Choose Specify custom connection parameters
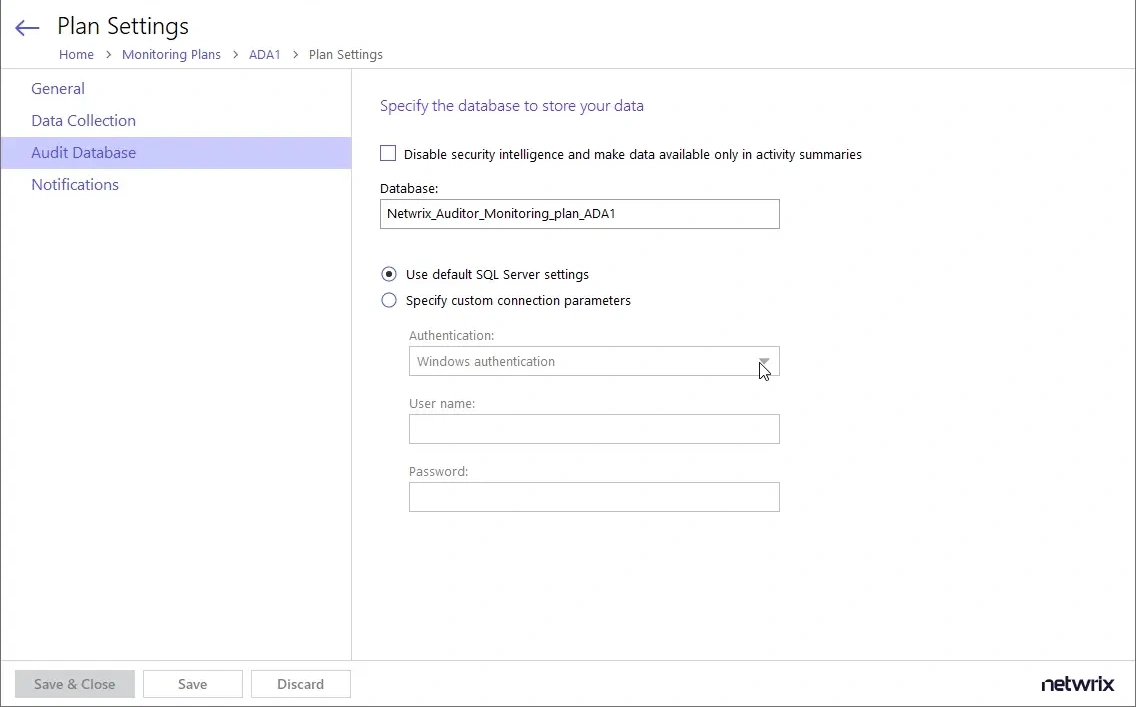Image resolution: width=1136 pixels, height=707 pixels. (389, 300)
